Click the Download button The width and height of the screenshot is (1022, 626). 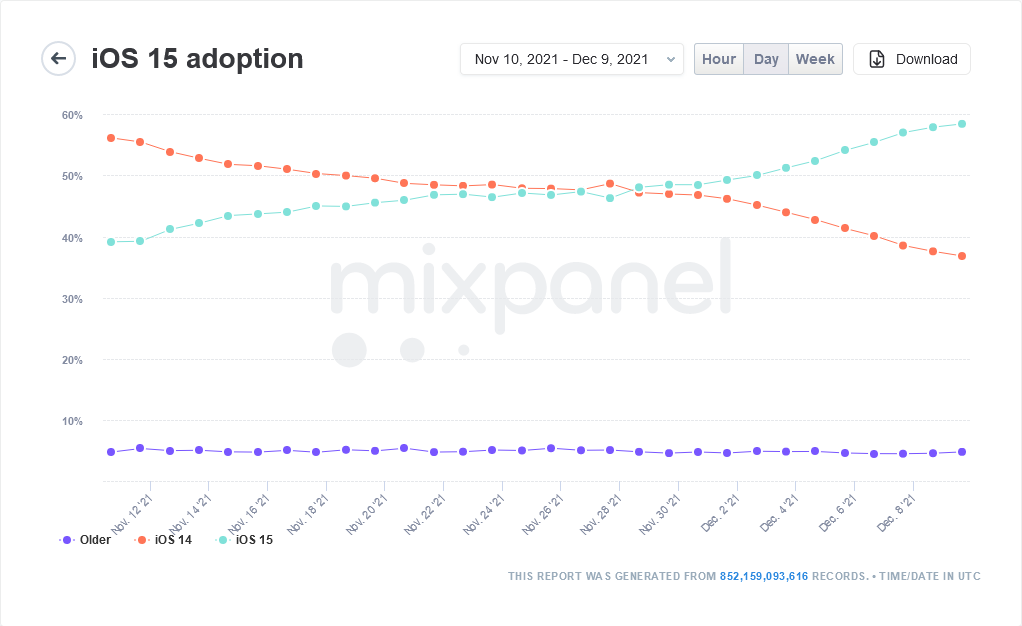(912, 59)
